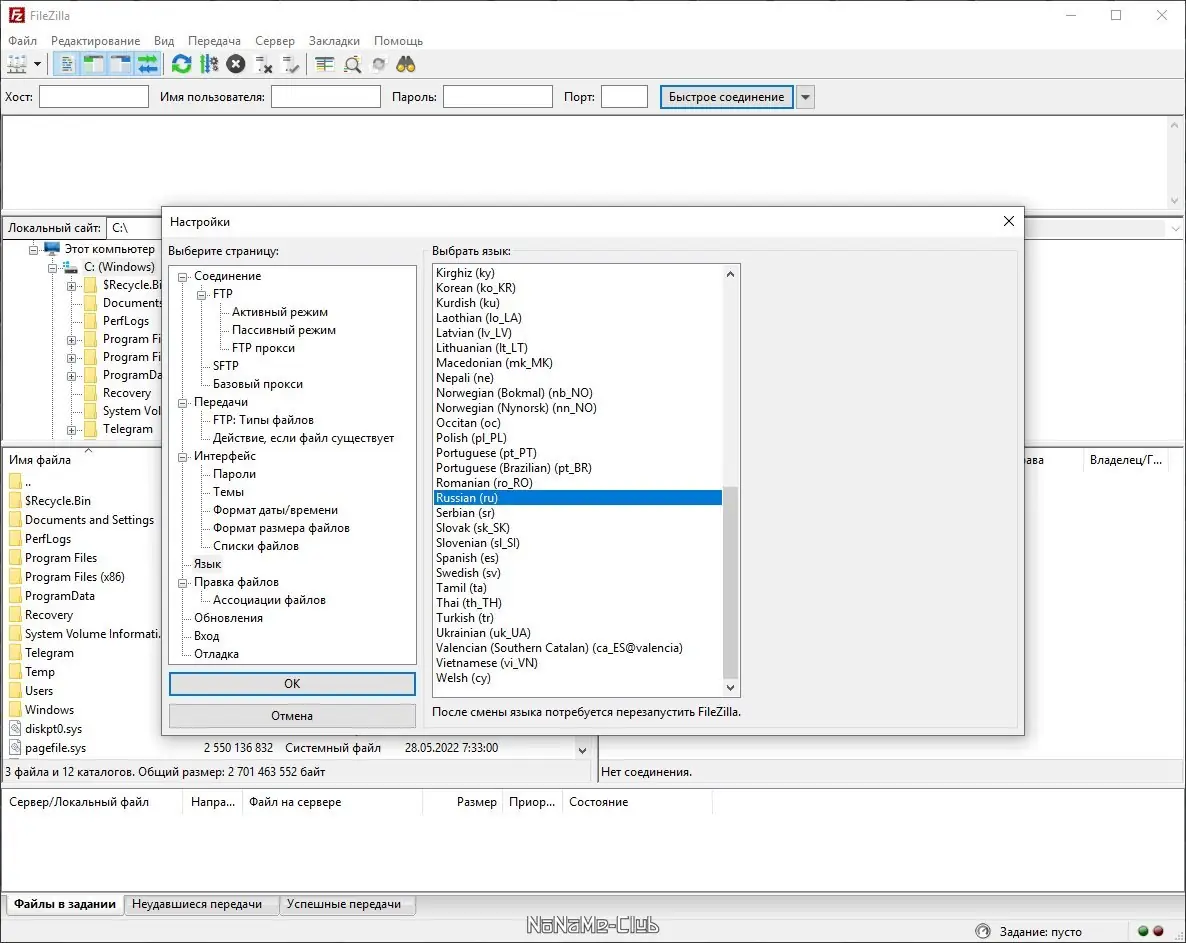Select Ukrainian (uk_UA) language
This screenshot has width=1186, height=943.
point(483,633)
